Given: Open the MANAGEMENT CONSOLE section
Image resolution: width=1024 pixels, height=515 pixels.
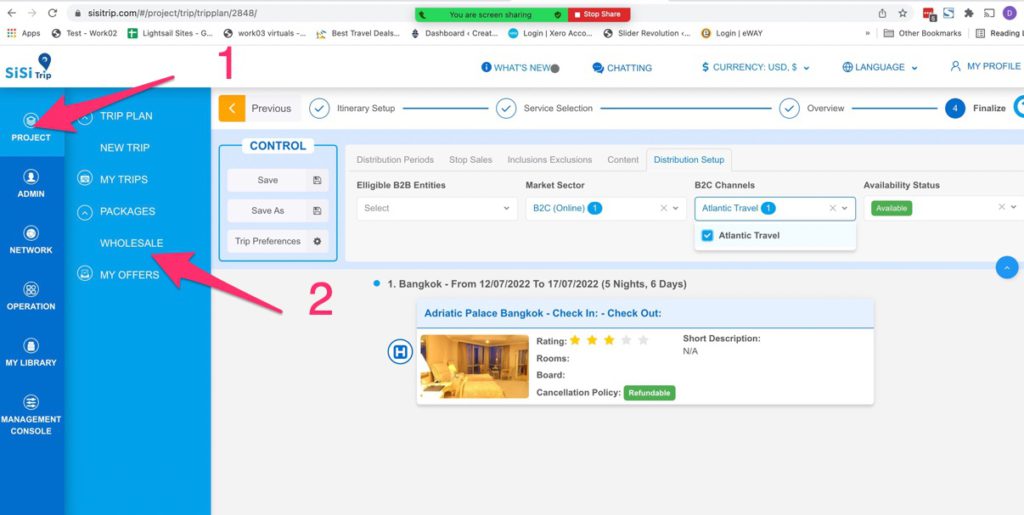Looking at the screenshot, I should pos(31,415).
